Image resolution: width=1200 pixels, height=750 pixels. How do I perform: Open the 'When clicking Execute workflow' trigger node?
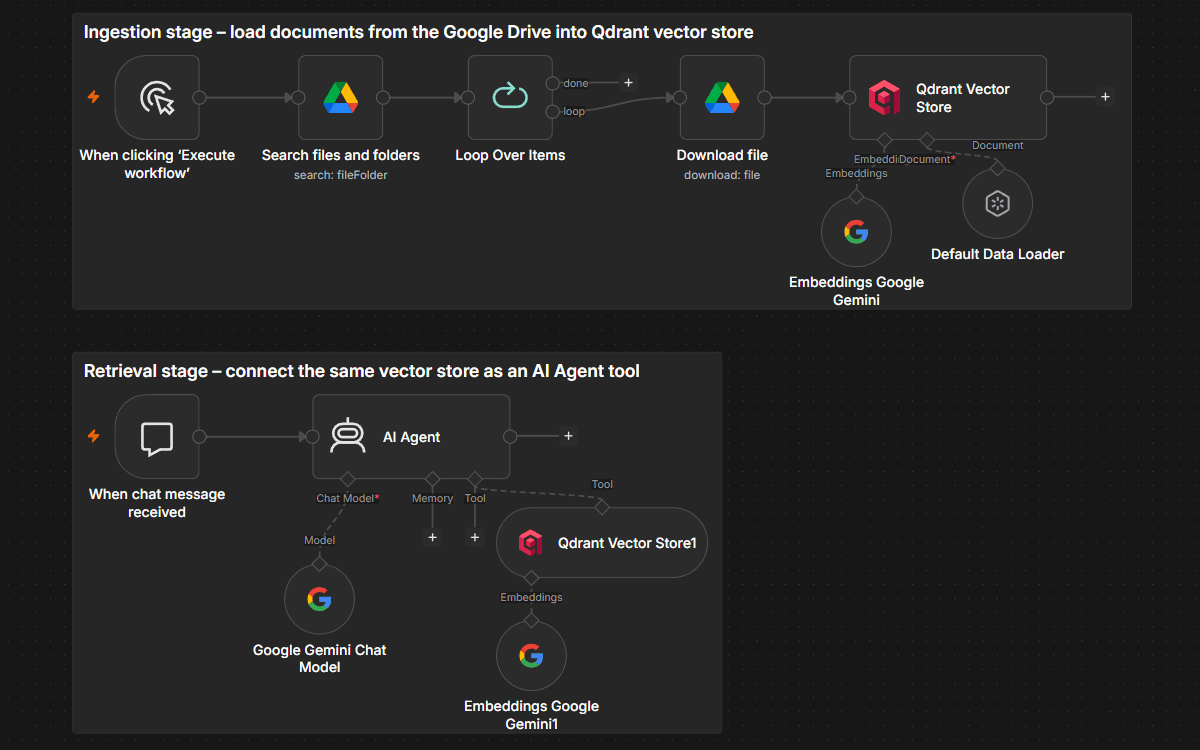pyautogui.click(x=157, y=97)
